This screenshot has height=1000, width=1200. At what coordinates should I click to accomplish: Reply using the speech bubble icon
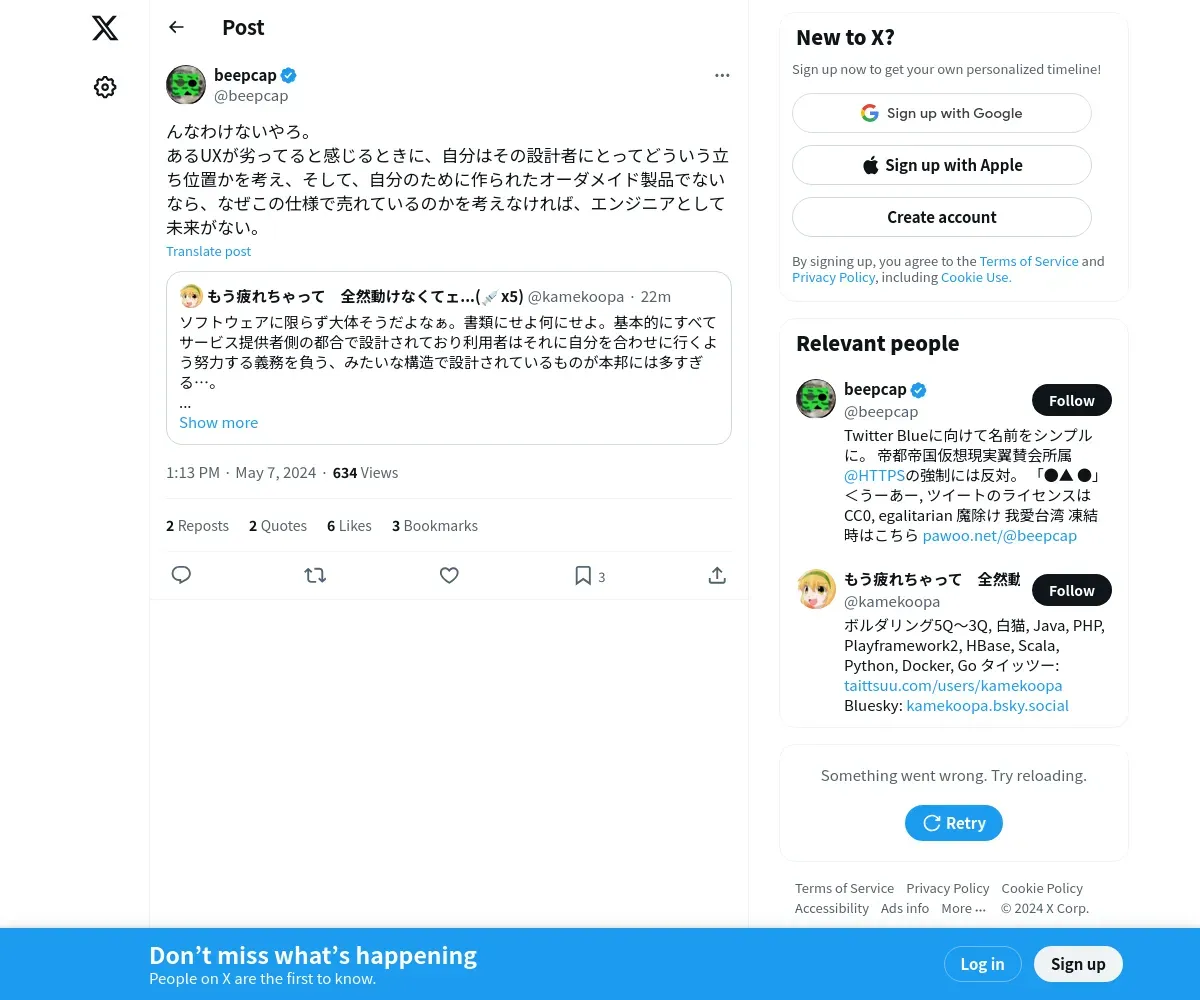181,575
